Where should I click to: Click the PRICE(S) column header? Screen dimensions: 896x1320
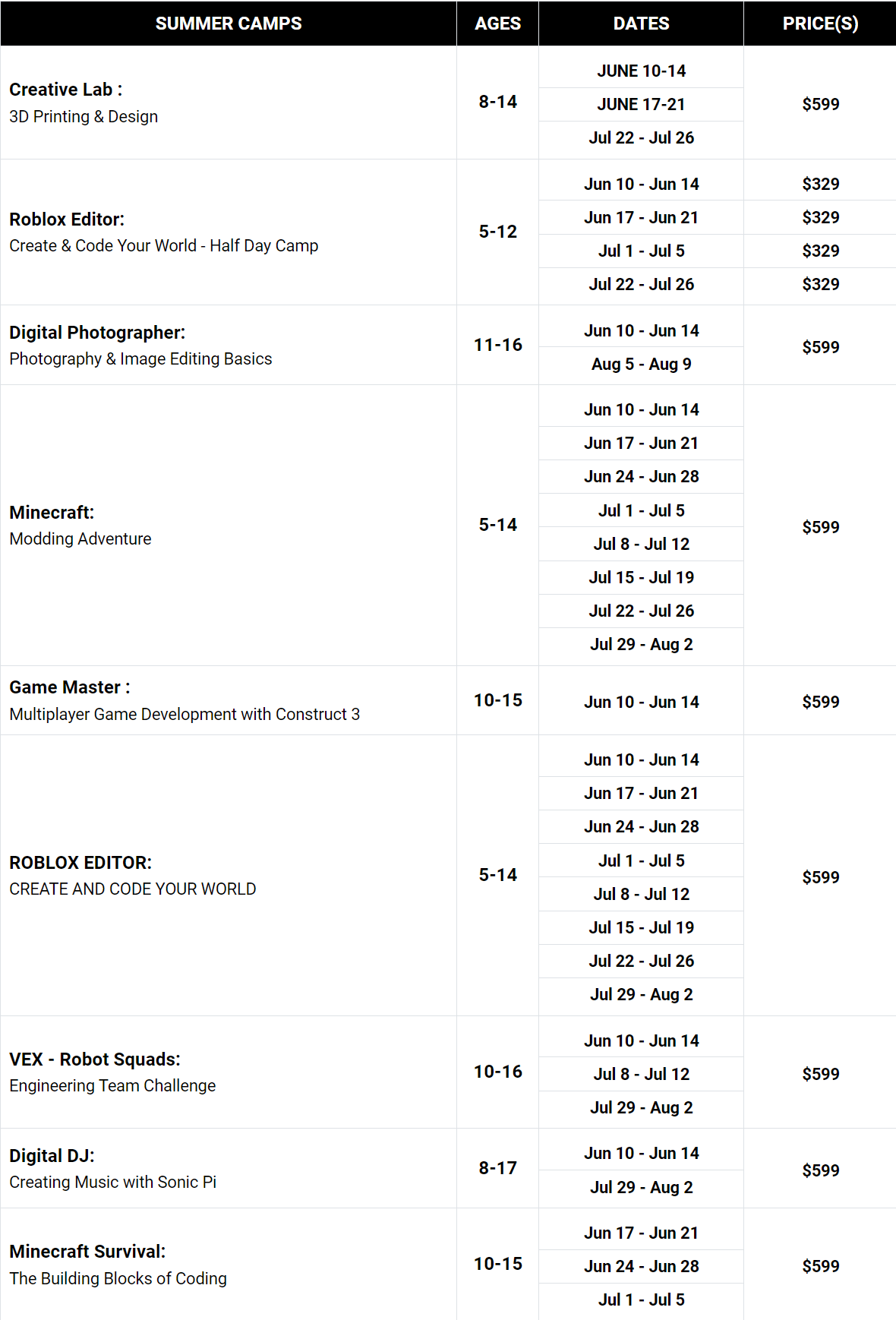[x=820, y=24]
